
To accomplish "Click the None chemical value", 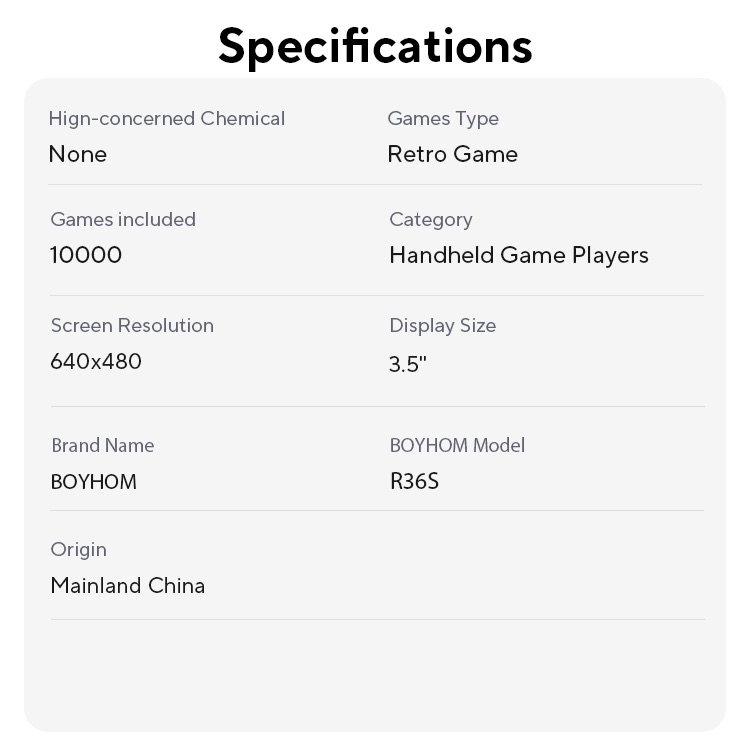I will (78, 154).
